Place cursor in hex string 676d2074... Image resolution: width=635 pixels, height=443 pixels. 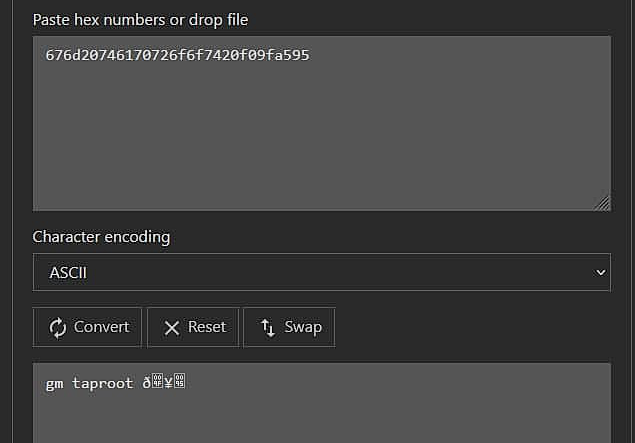[x=177, y=55]
